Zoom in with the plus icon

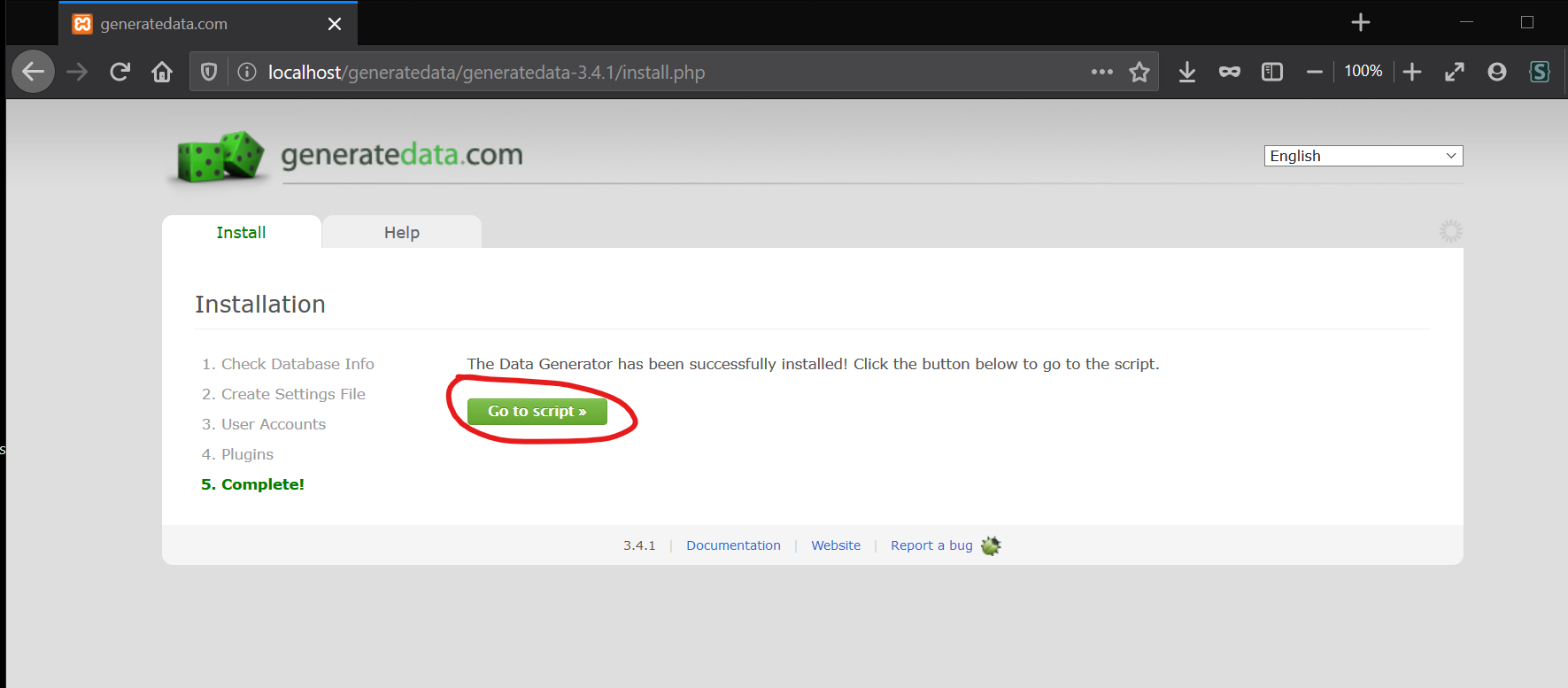pyautogui.click(x=1412, y=72)
